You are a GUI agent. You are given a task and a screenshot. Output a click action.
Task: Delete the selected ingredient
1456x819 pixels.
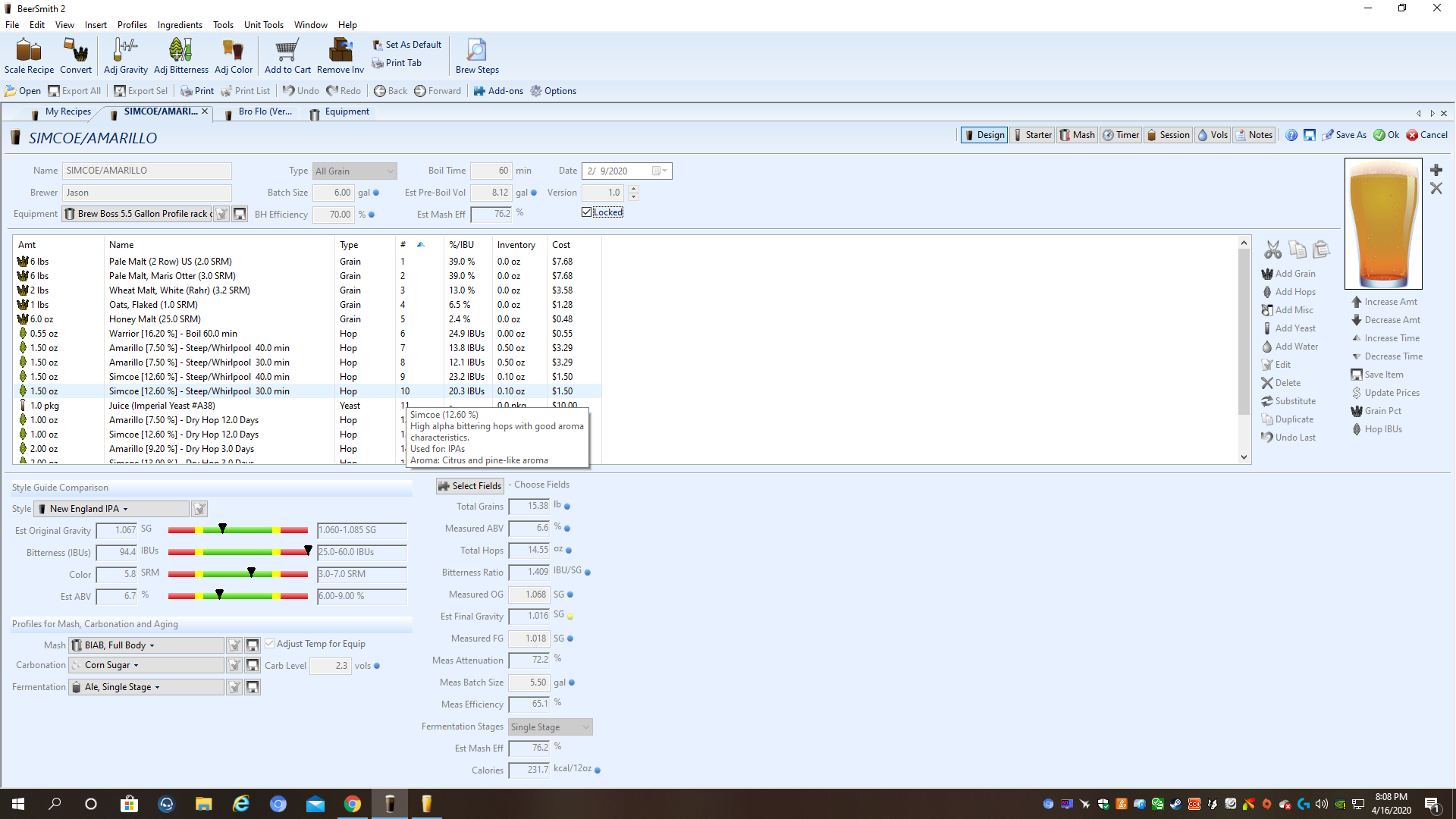[x=1281, y=383]
